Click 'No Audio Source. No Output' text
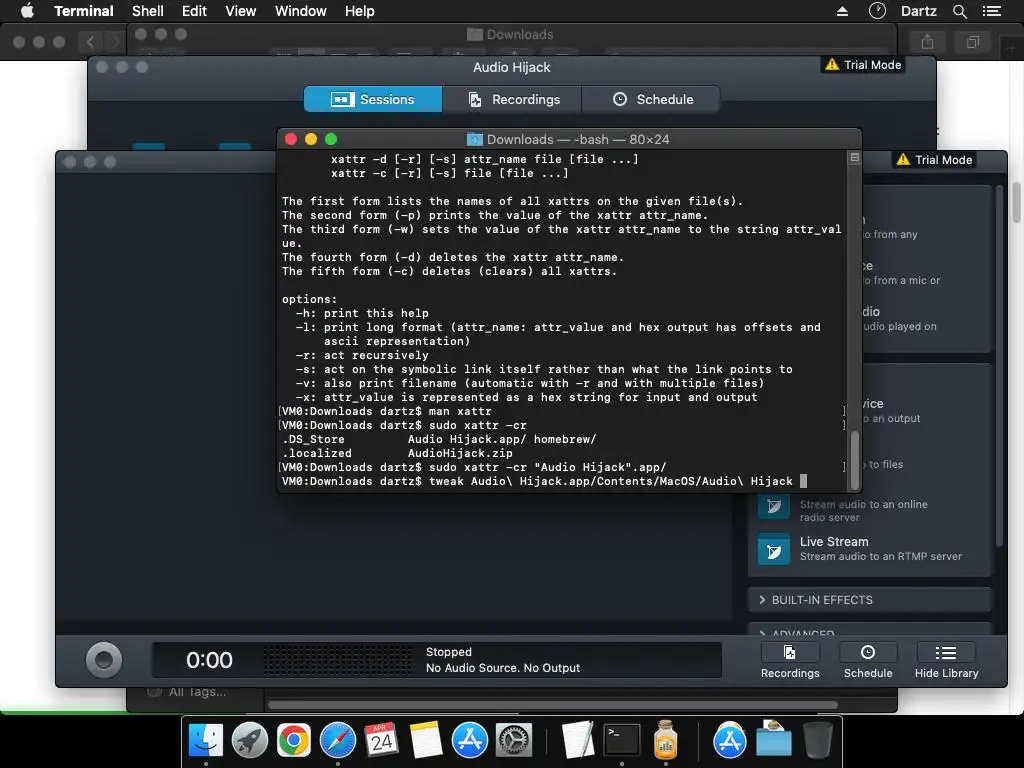 (503, 668)
